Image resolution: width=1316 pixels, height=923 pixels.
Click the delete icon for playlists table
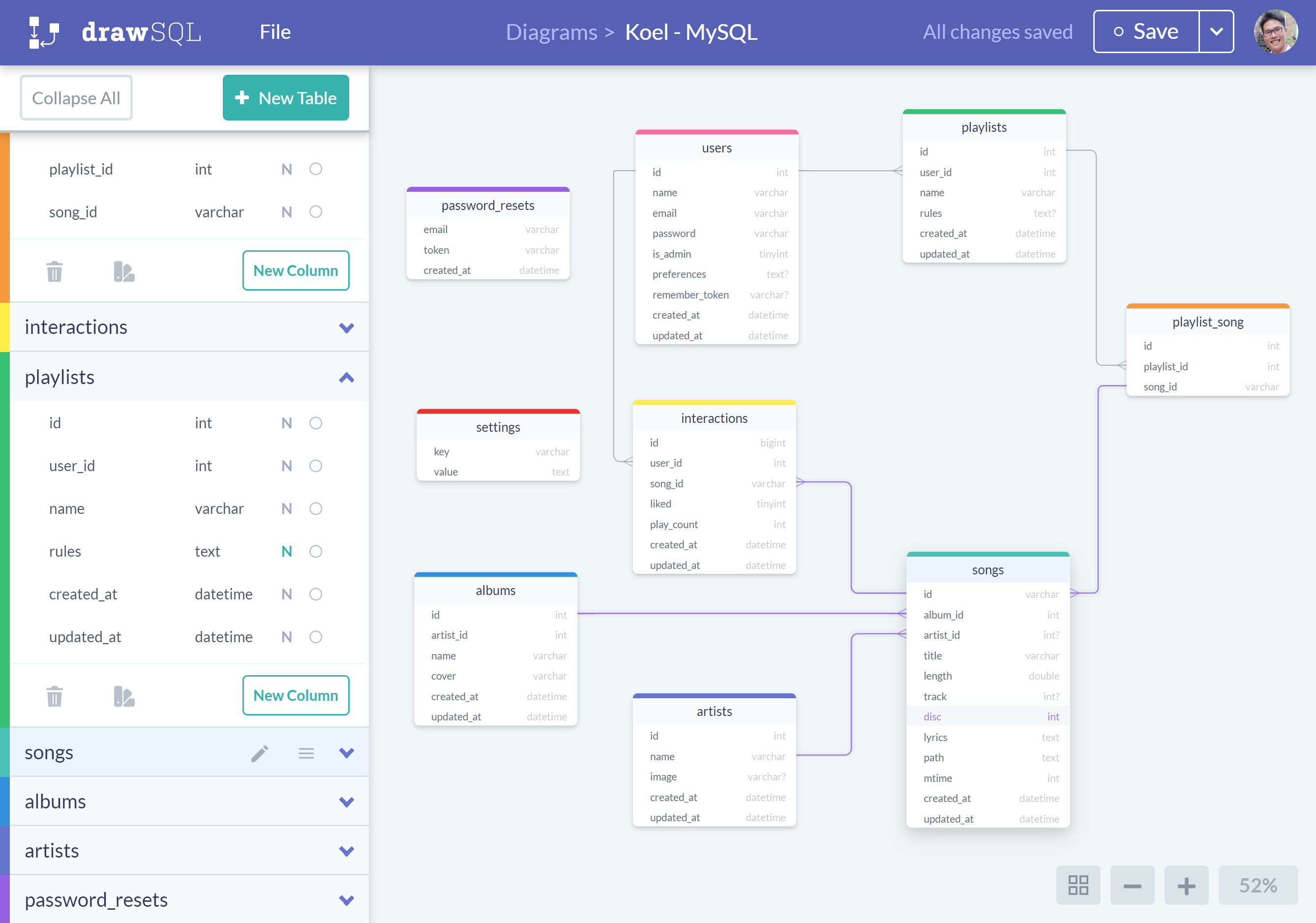[55, 694]
